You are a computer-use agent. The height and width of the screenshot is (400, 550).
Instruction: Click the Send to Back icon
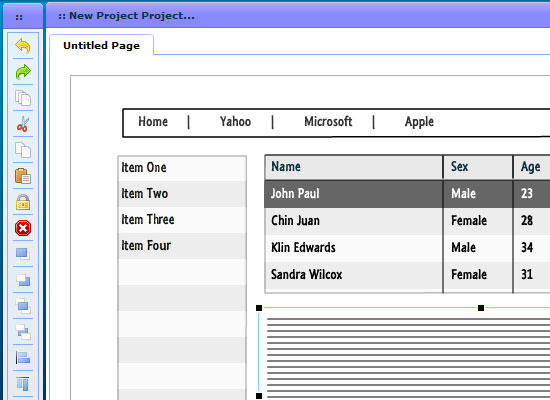(x=23, y=280)
